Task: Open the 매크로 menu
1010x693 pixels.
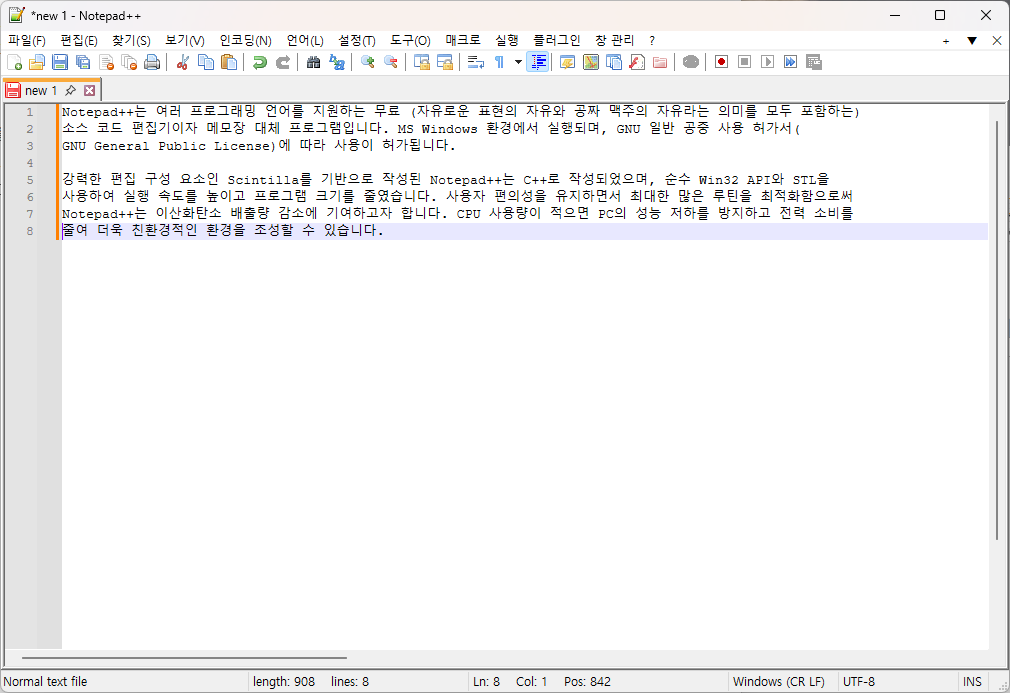Action: [463, 41]
